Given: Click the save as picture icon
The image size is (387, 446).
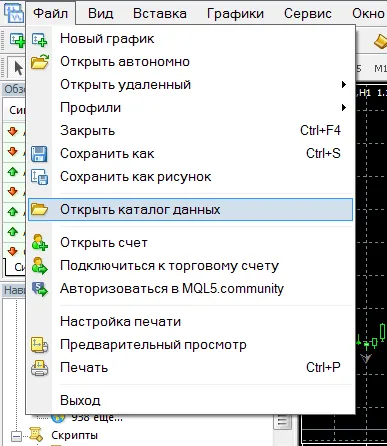Looking at the screenshot, I should [x=39, y=177].
